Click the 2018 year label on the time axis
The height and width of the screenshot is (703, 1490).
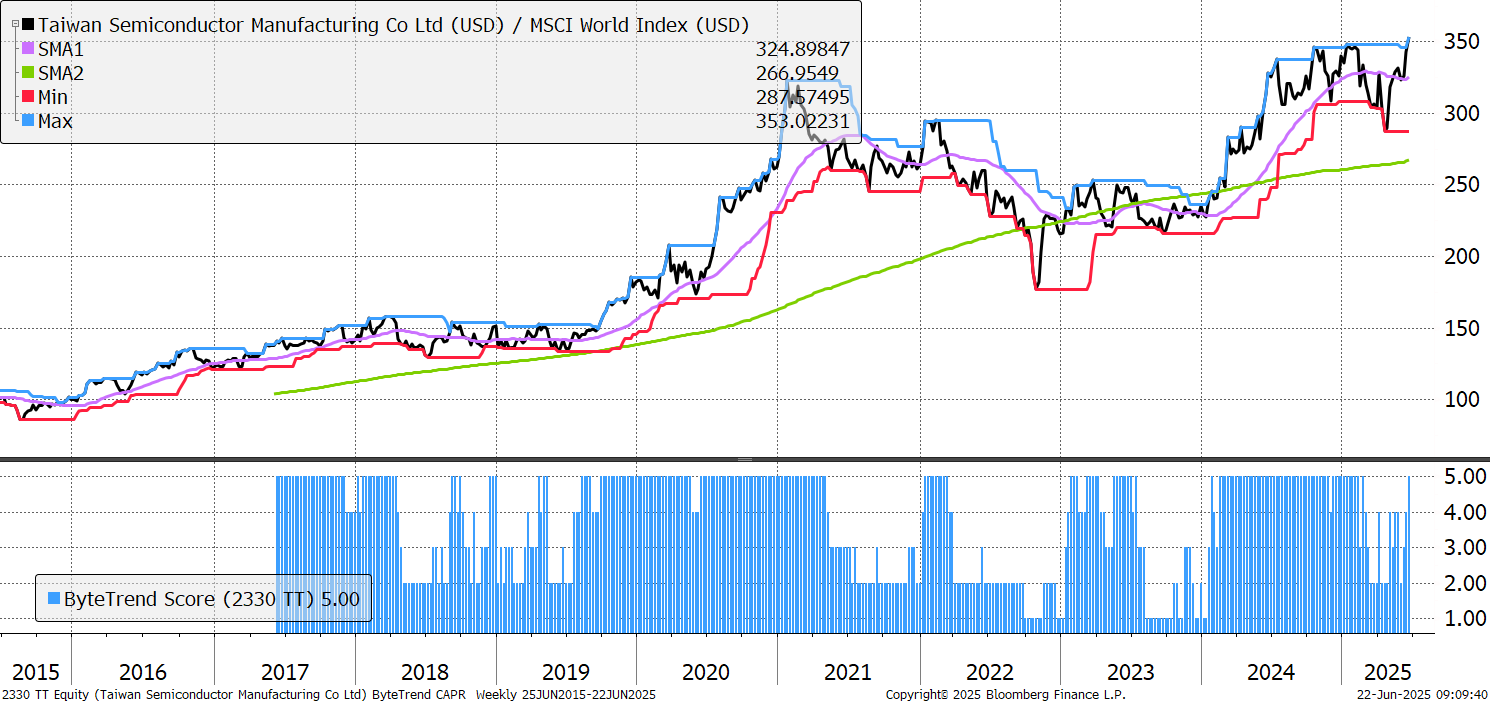click(424, 672)
